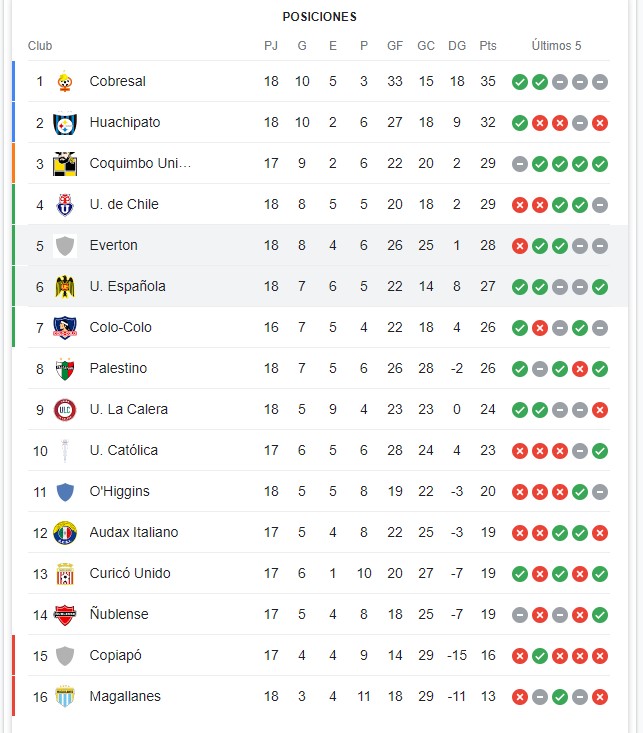The height and width of the screenshot is (733, 643).
Task: Select the Últimos 5 column header
Action: (556, 46)
